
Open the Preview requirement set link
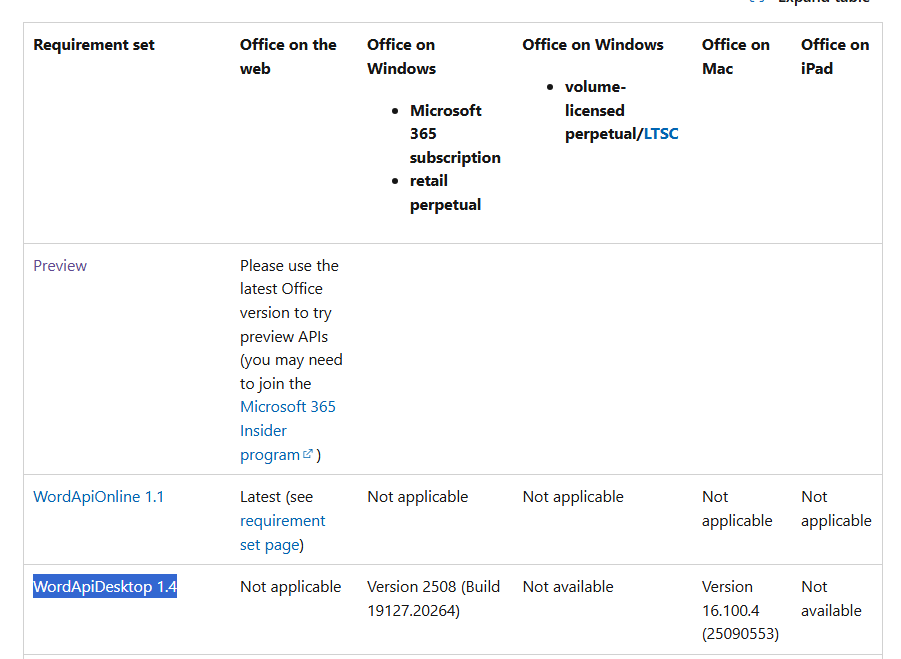60,266
